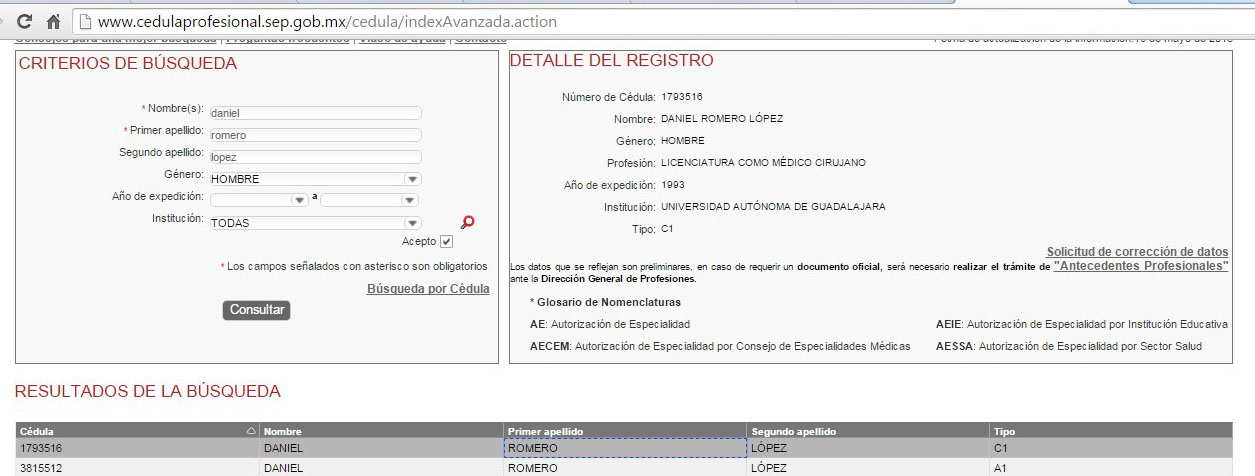Sort results by Primer apellido column

545,431
